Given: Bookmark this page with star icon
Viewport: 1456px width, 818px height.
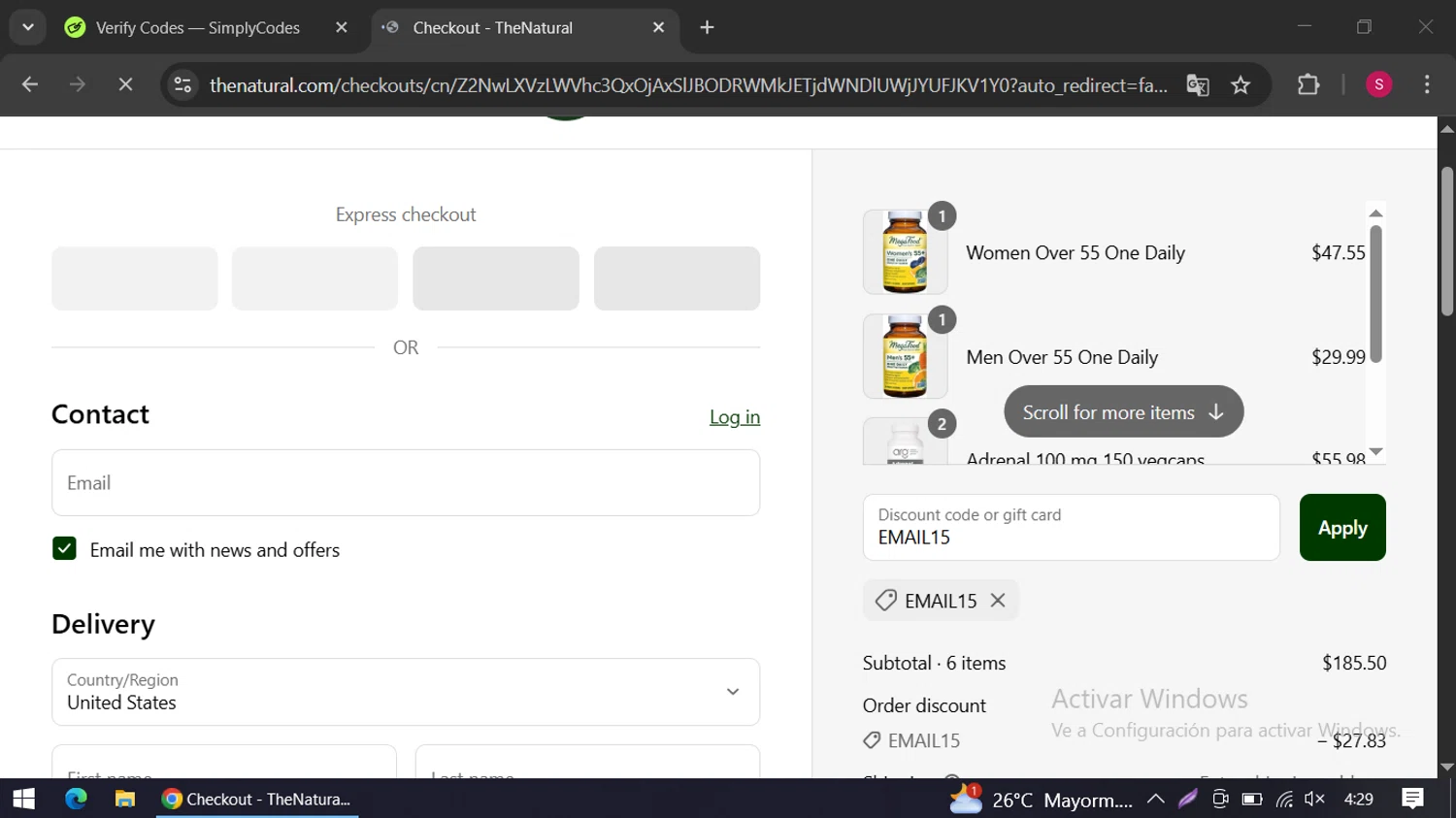Looking at the screenshot, I should coord(1241,85).
